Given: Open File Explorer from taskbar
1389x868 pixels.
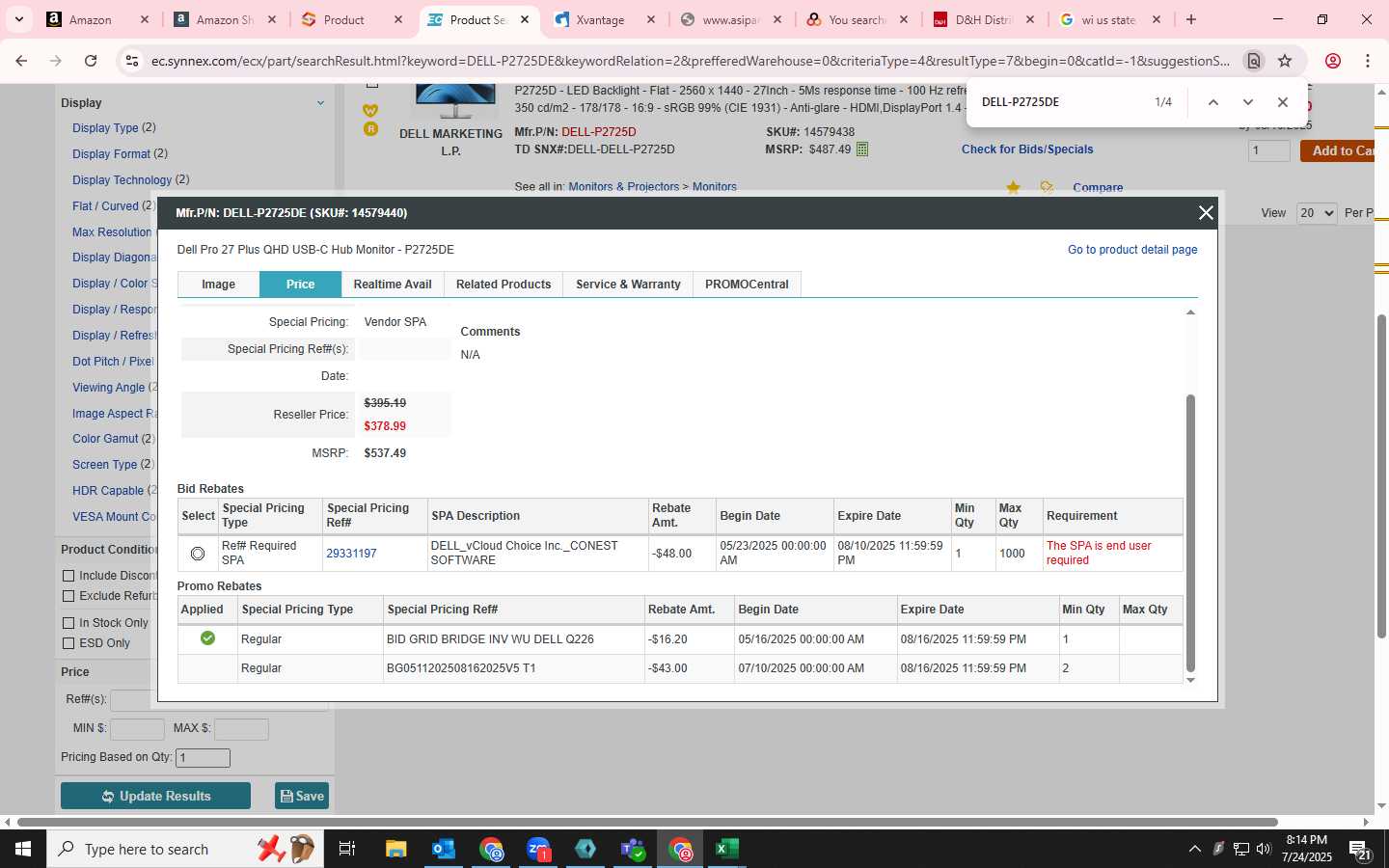Looking at the screenshot, I should (396, 849).
